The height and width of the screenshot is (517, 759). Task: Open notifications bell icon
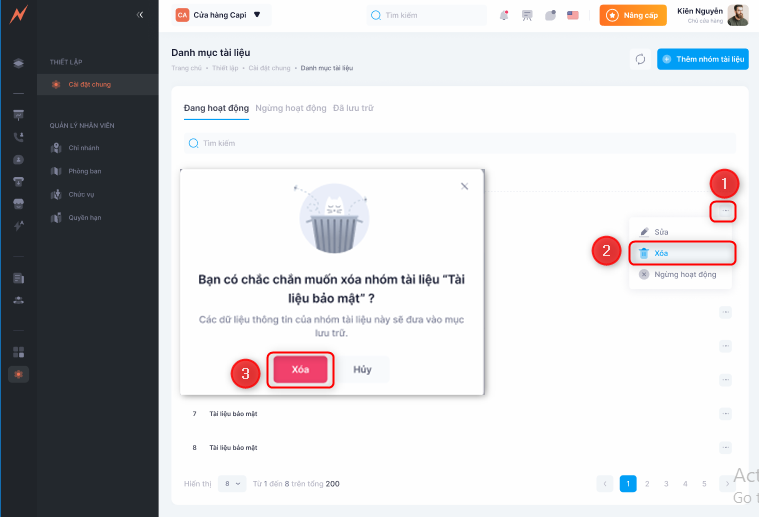coord(504,15)
